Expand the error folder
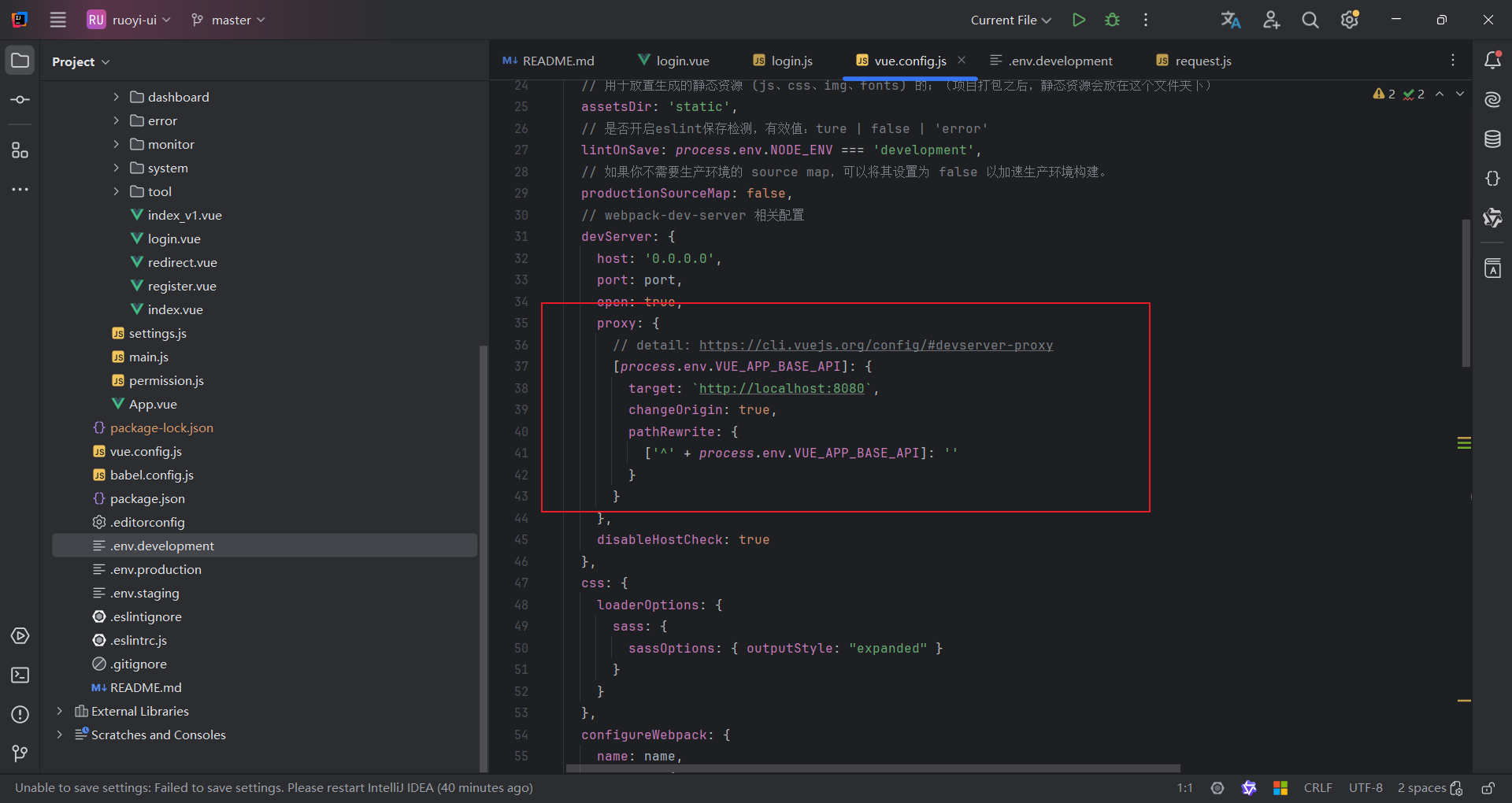Screen dimensions: 1512x803 click(x=116, y=120)
